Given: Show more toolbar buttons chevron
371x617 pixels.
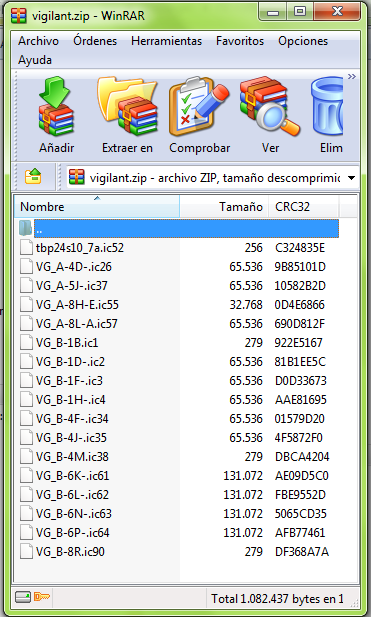Looking at the screenshot, I should [352, 76].
